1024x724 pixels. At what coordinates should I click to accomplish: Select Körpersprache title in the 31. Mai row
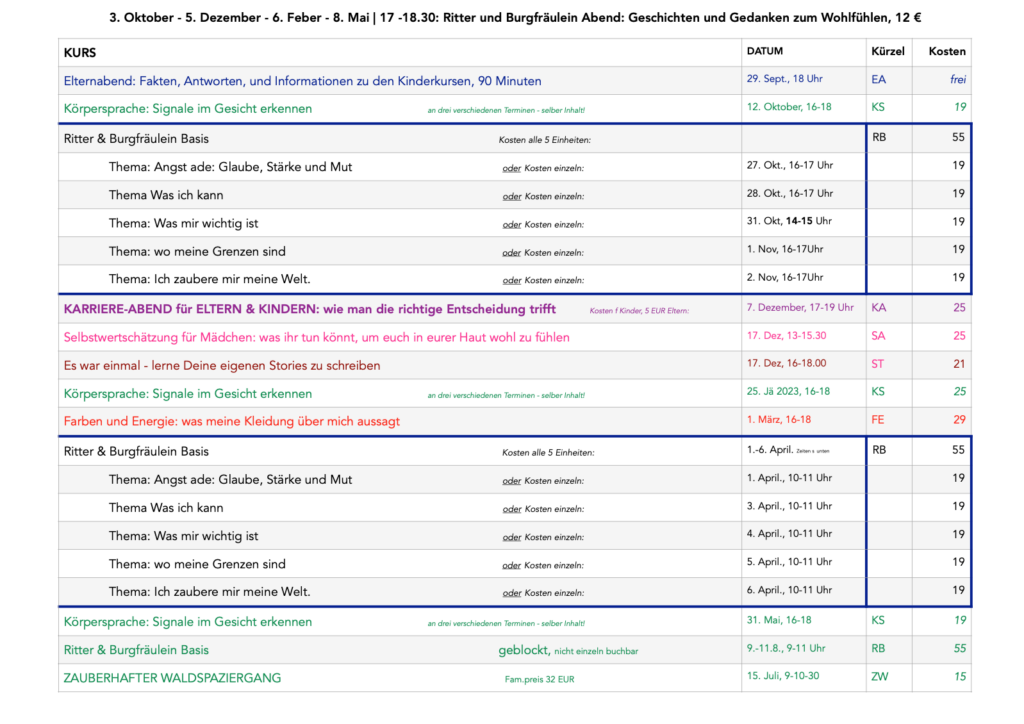point(187,622)
